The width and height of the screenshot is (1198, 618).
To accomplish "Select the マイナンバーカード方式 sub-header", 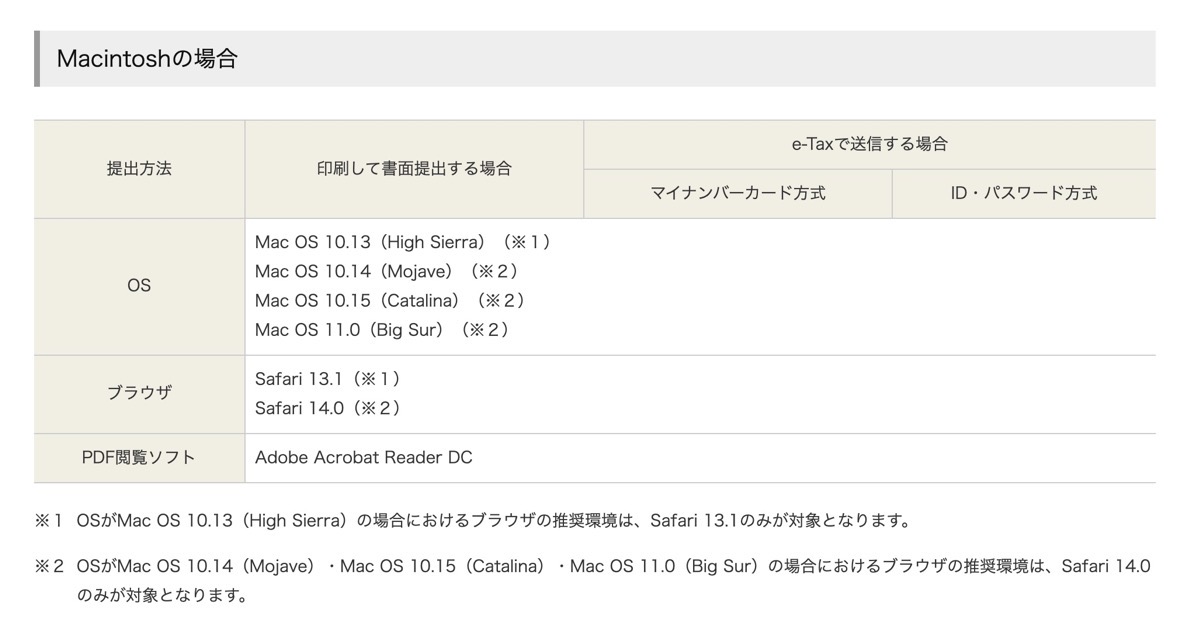I will click(x=738, y=193).
